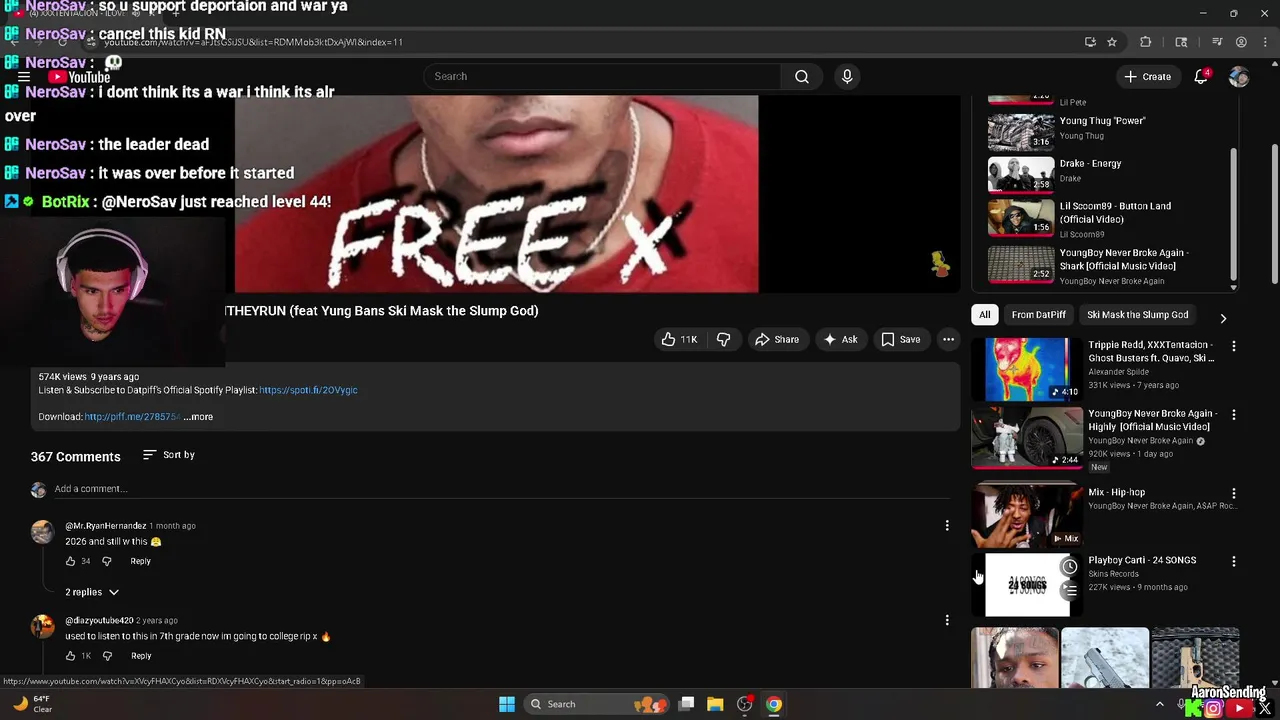Select Ski Mask the Slump God chip
The image size is (1280, 720).
[1137, 315]
